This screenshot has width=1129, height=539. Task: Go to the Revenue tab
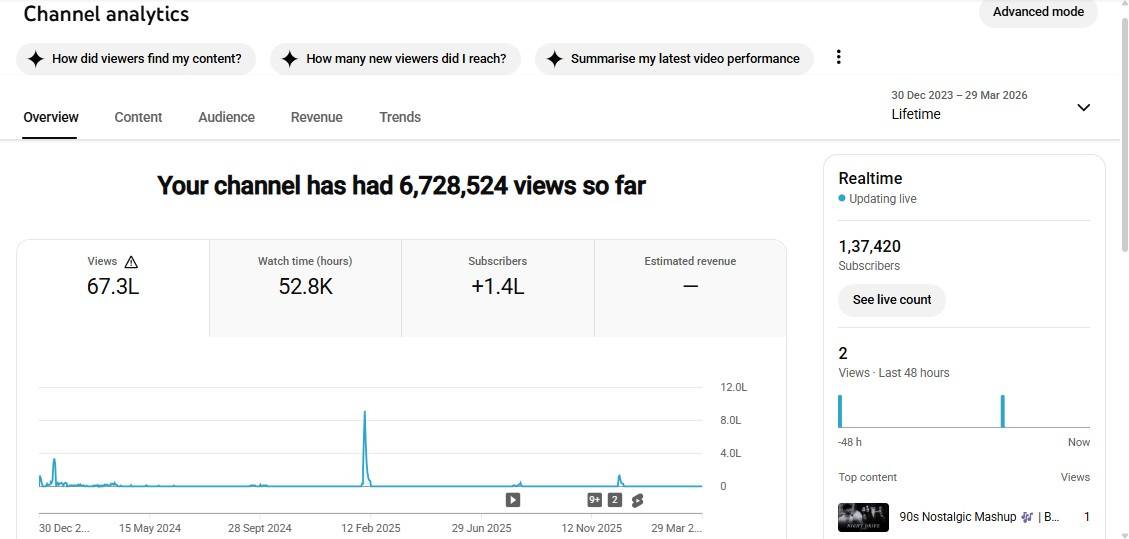pyautogui.click(x=316, y=117)
